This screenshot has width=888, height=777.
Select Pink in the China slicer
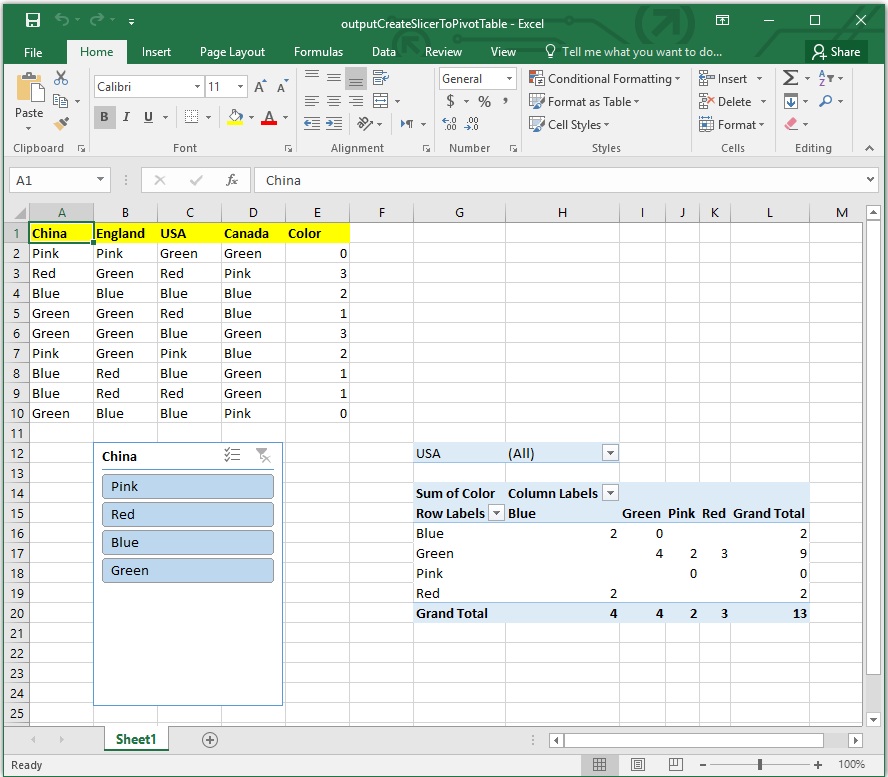coord(188,486)
